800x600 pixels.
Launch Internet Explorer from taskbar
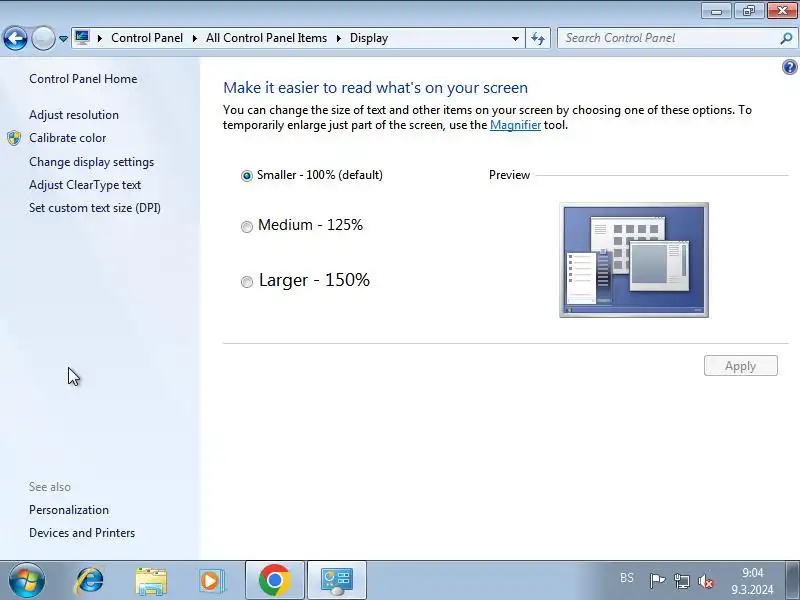89,581
